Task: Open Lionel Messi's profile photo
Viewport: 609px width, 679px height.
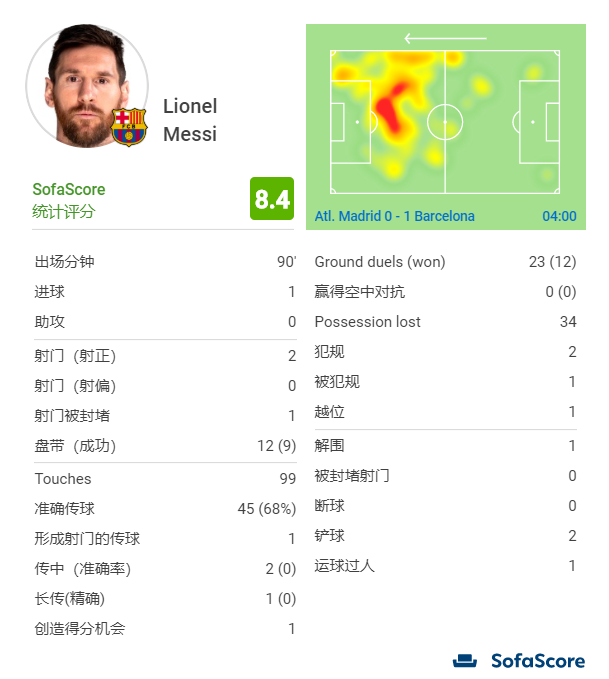Action: tap(87, 86)
